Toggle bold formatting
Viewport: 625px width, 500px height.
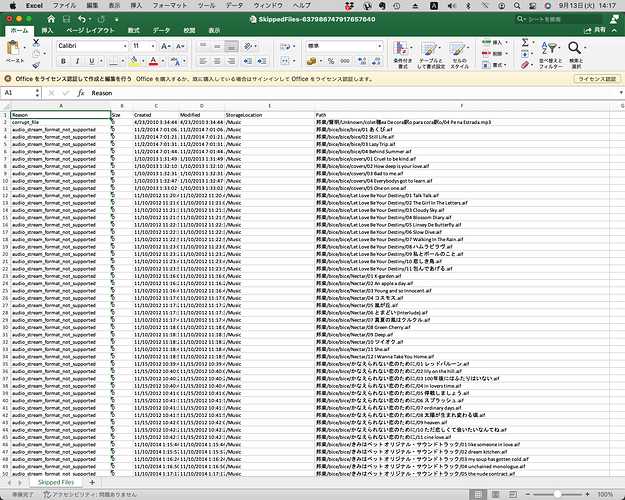click(x=63, y=61)
